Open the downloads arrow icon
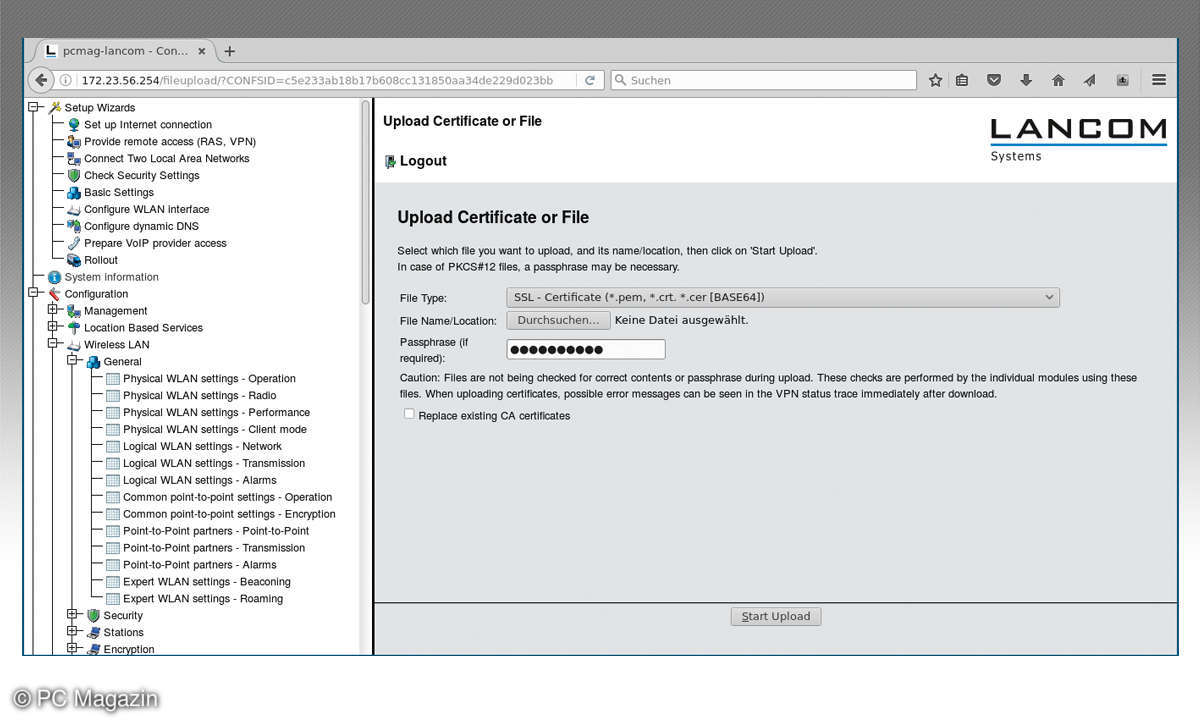This screenshot has width=1200, height=720. pyautogui.click(x=1026, y=80)
